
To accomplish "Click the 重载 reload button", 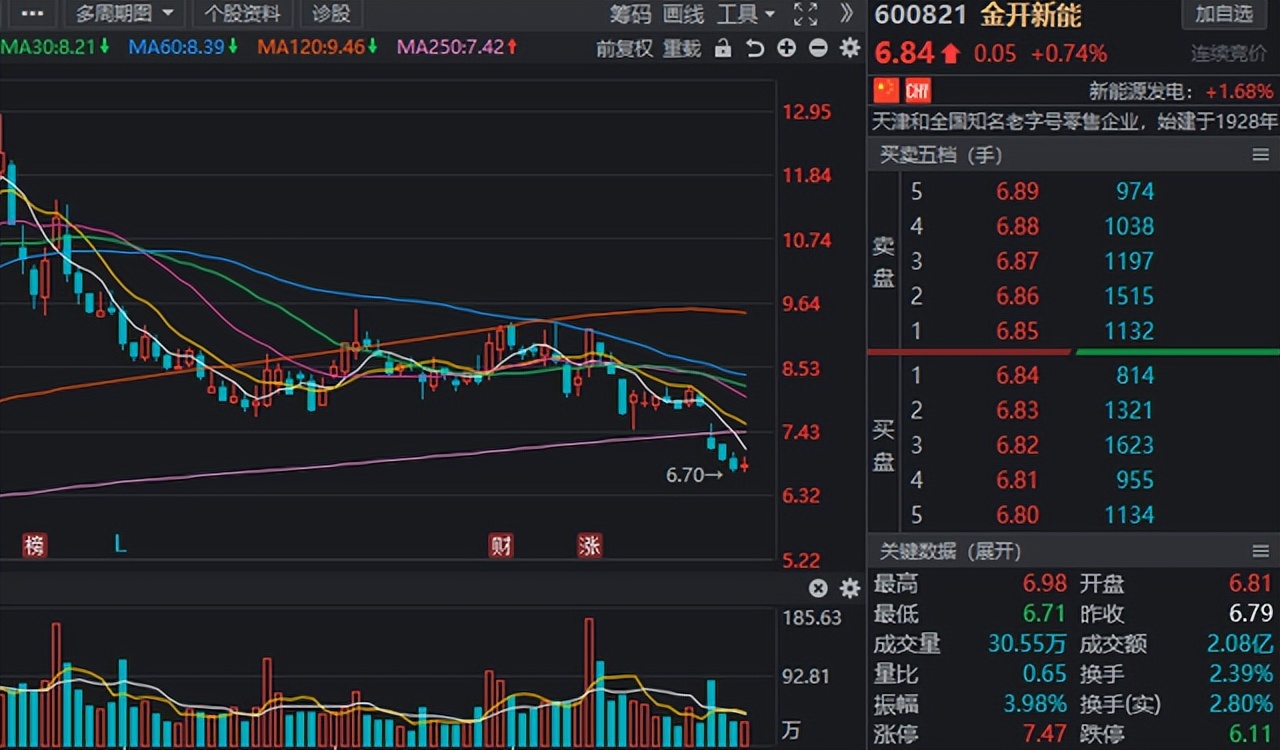I will [x=683, y=48].
